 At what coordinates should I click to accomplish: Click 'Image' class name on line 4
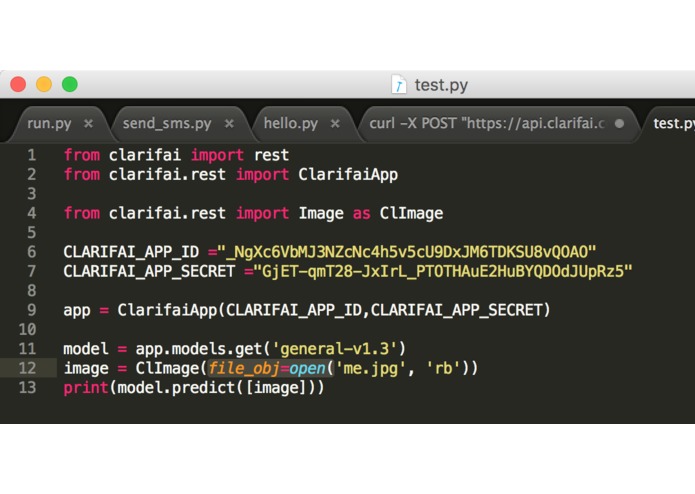pyautogui.click(x=321, y=214)
